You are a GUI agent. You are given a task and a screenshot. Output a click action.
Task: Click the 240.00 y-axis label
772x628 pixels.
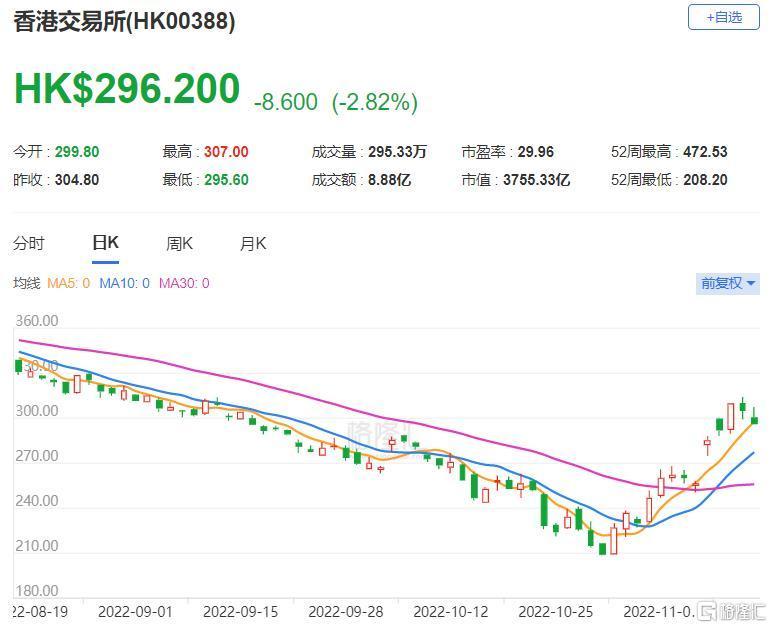coord(37,501)
